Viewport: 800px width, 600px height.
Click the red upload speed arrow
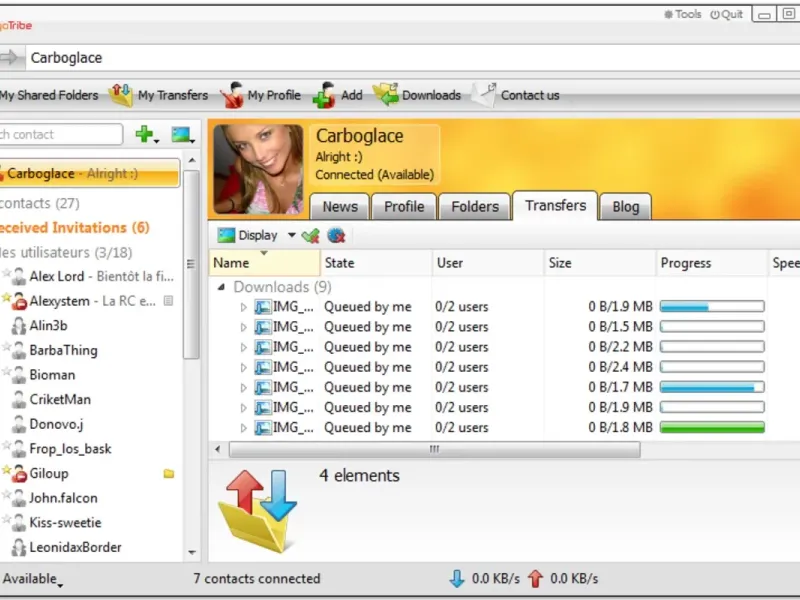(x=535, y=579)
